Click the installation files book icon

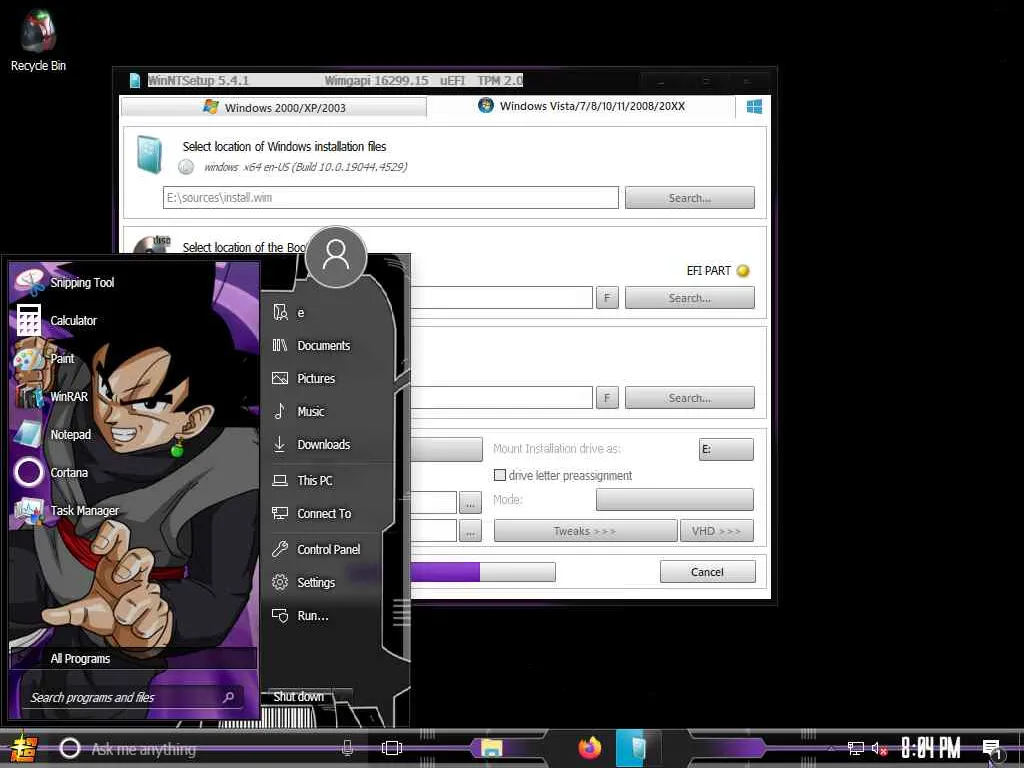click(x=150, y=155)
